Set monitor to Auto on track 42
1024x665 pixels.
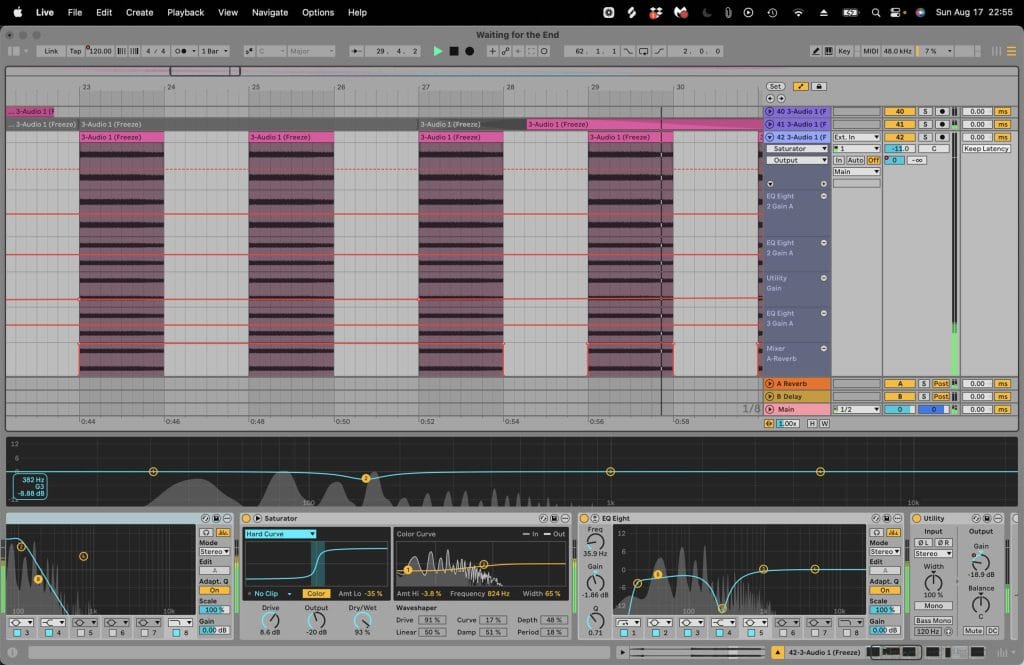pos(855,160)
